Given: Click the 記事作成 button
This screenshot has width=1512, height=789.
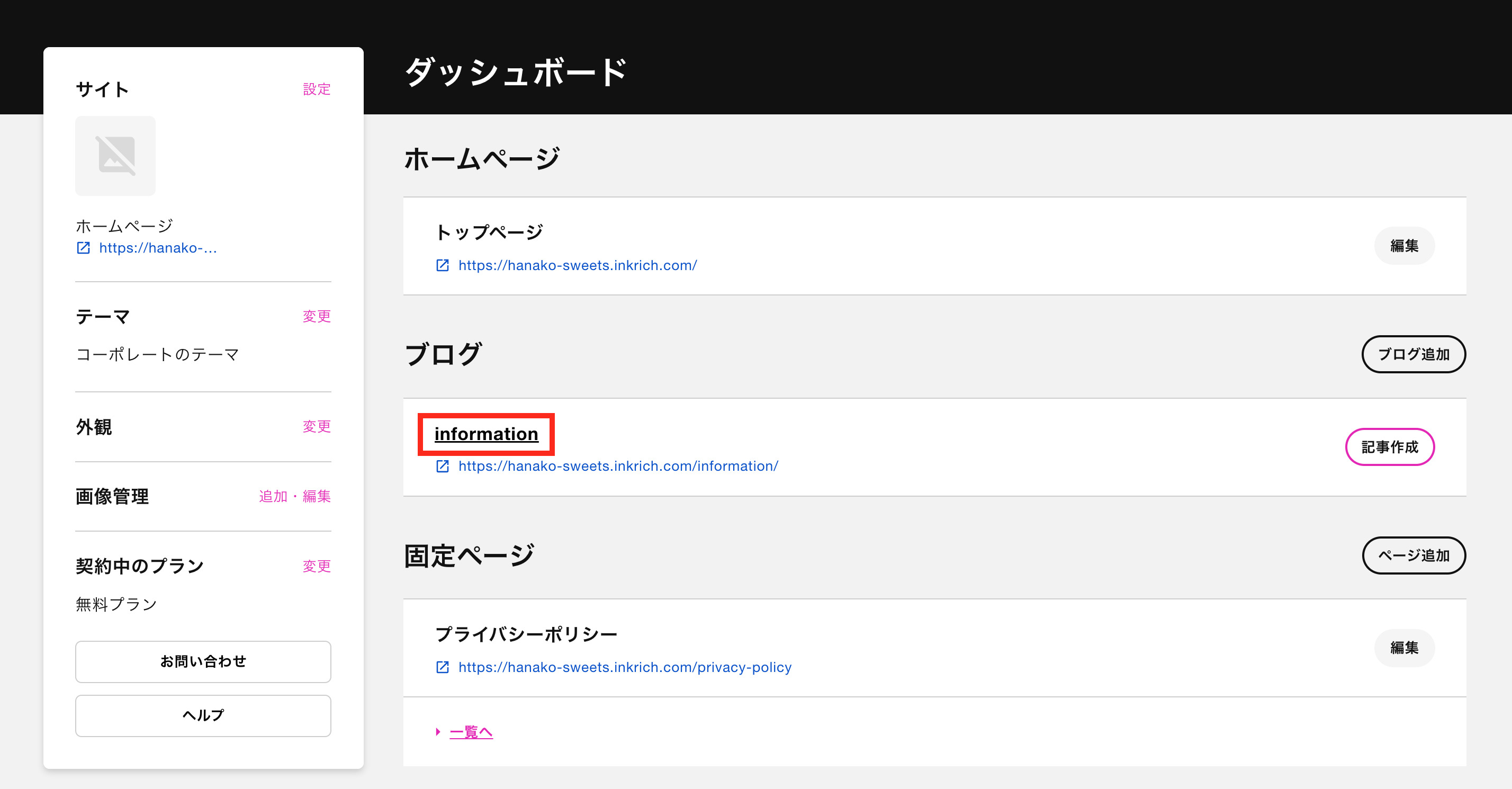Looking at the screenshot, I should pos(1389,447).
